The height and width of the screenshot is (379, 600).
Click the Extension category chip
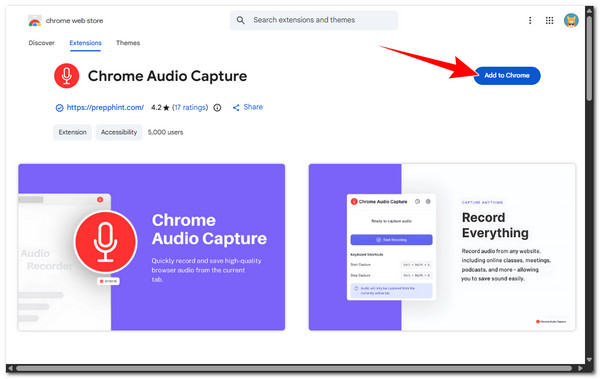(72, 132)
